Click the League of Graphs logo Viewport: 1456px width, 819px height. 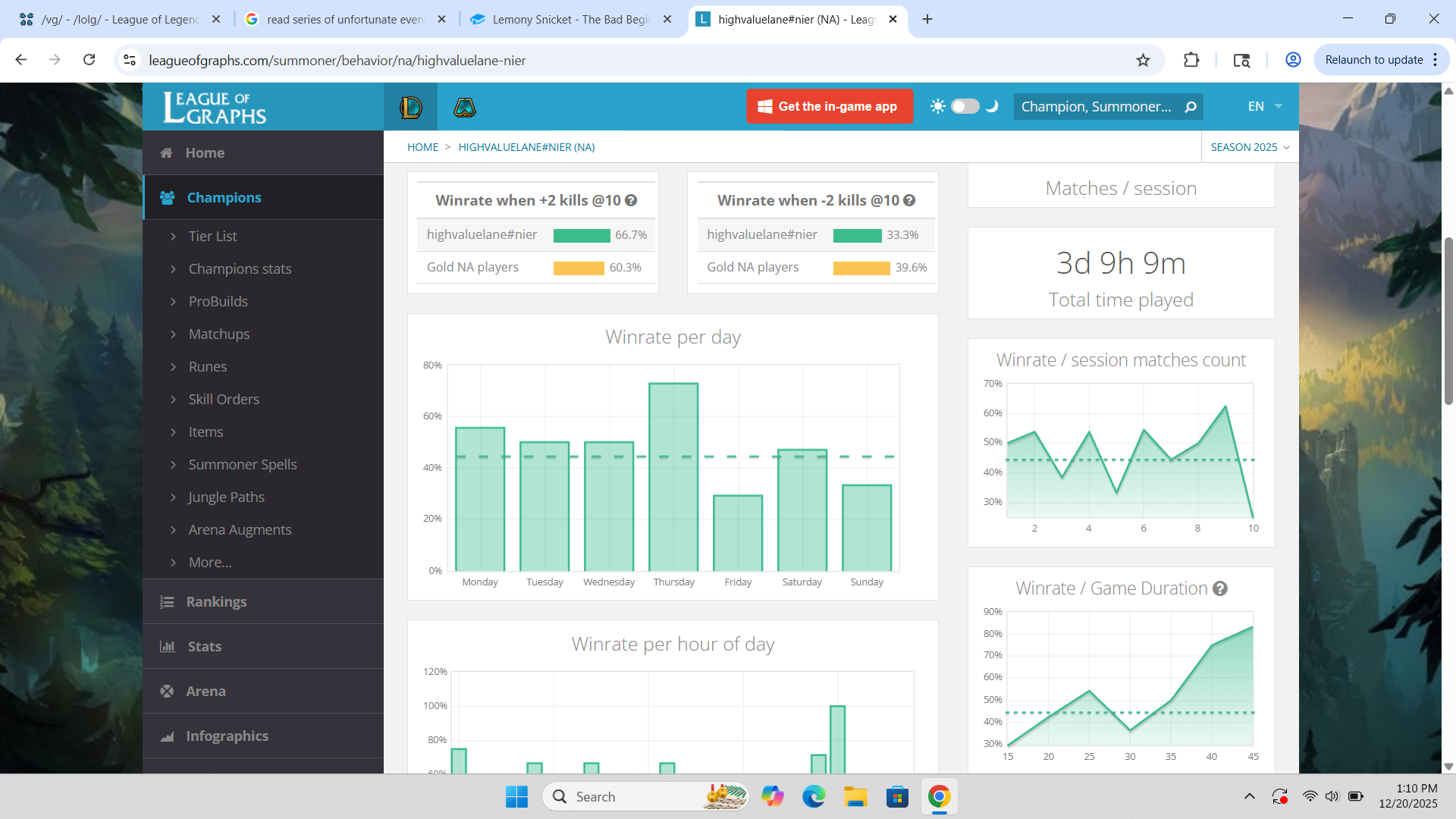coord(215,107)
